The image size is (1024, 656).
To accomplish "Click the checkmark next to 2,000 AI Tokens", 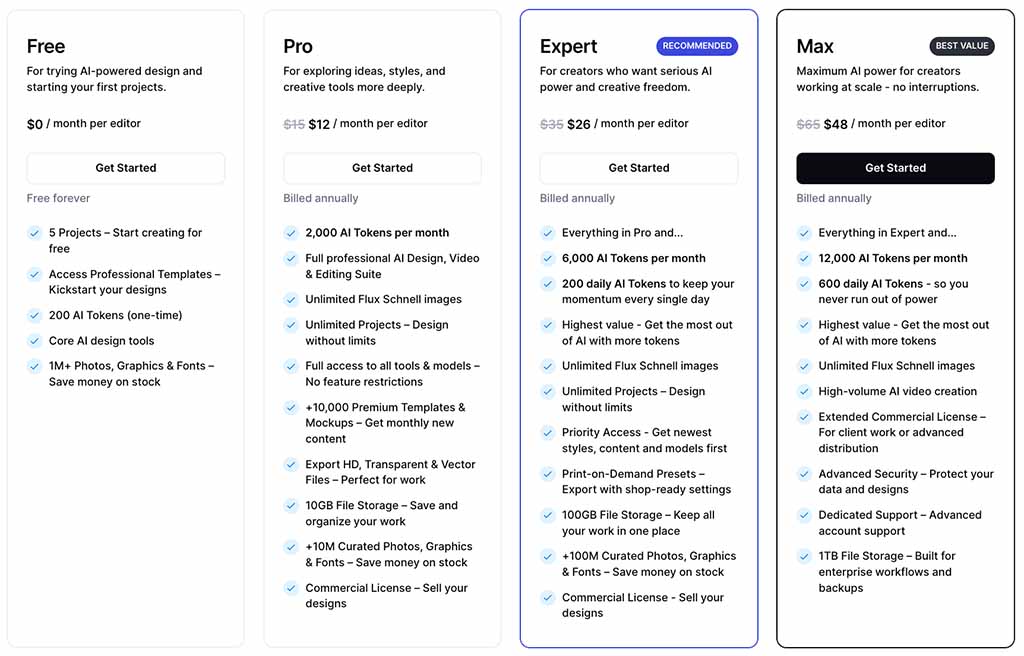I will 291,233.
